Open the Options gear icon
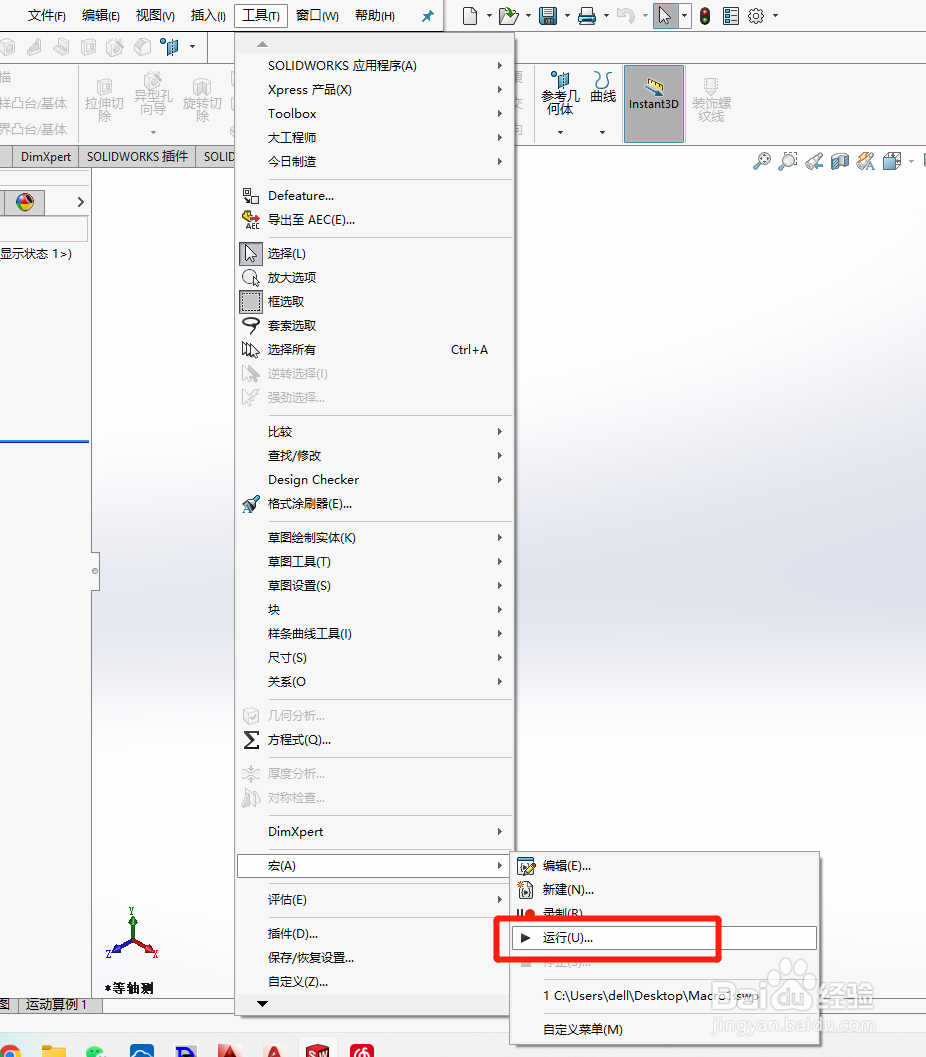This screenshot has width=926, height=1057. tap(756, 16)
